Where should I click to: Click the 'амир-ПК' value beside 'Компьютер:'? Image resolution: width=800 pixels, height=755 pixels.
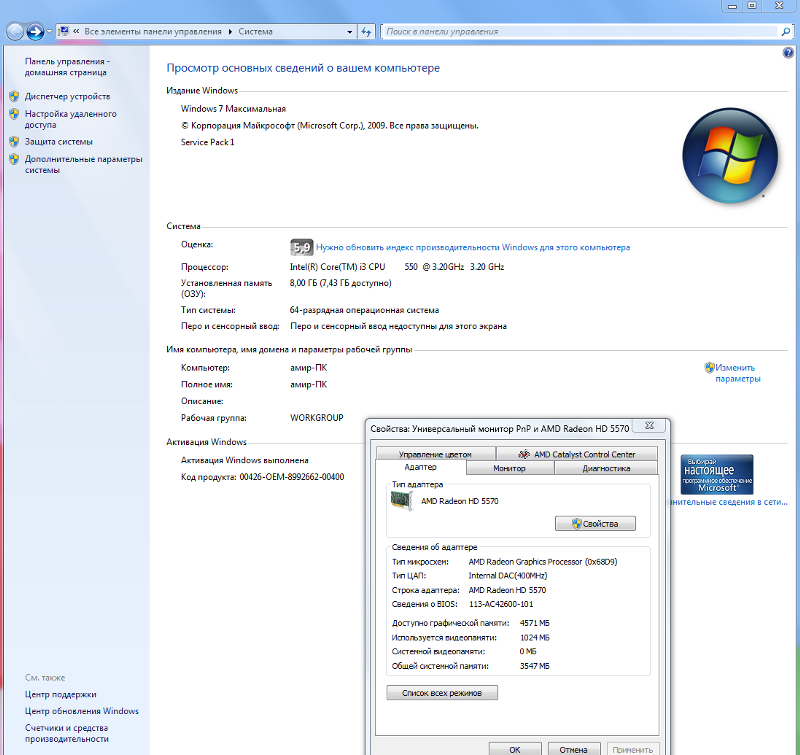(309, 368)
